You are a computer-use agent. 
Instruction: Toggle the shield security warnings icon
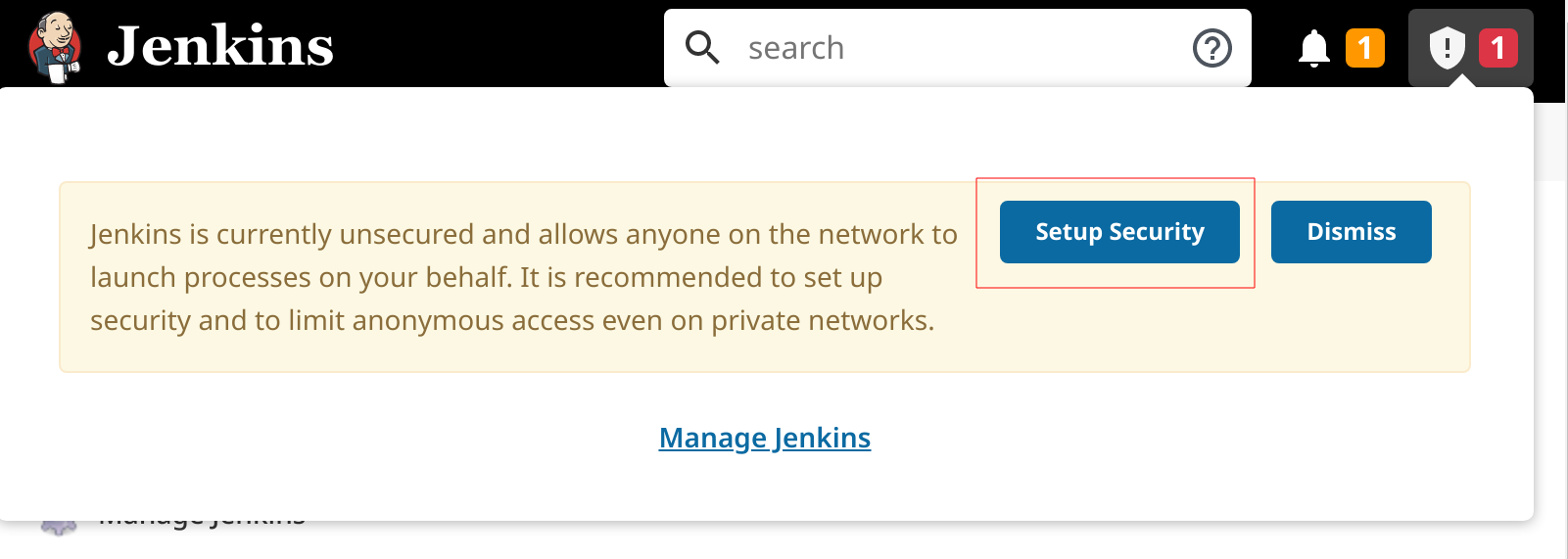pyautogui.click(x=1446, y=48)
